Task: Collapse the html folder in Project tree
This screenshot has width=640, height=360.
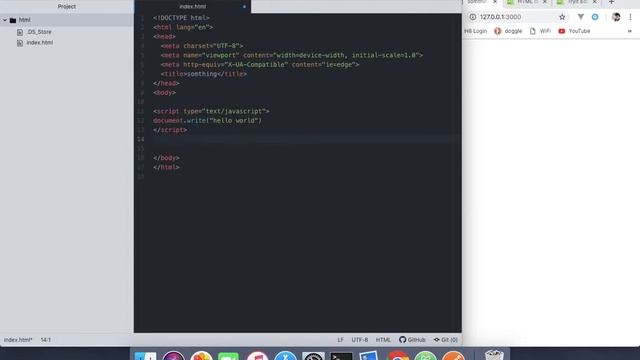Action: click(5, 20)
